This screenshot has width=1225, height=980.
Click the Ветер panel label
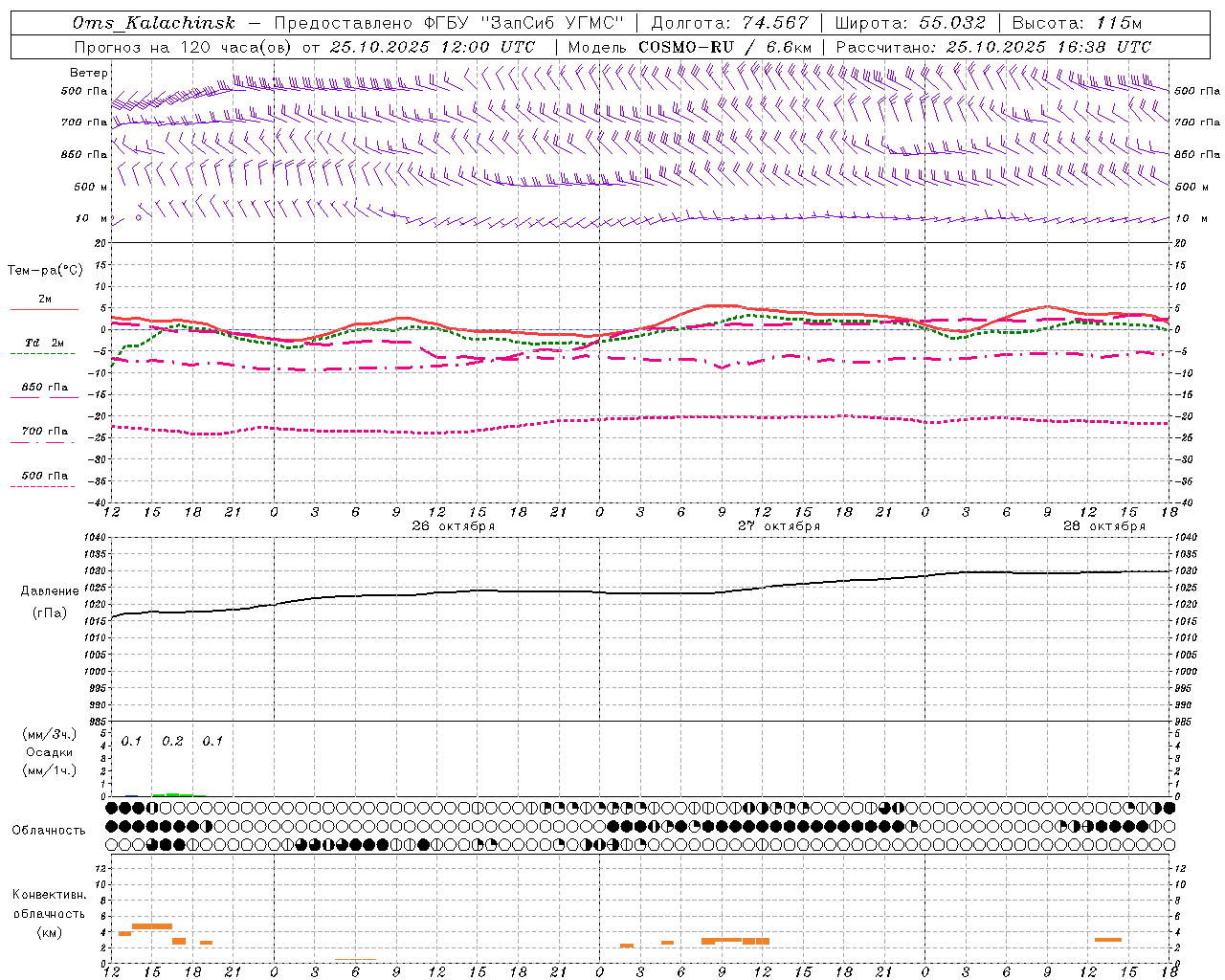click(x=89, y=73)
